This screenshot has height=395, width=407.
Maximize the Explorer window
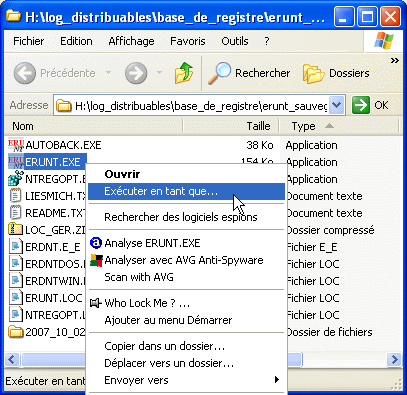367,17
